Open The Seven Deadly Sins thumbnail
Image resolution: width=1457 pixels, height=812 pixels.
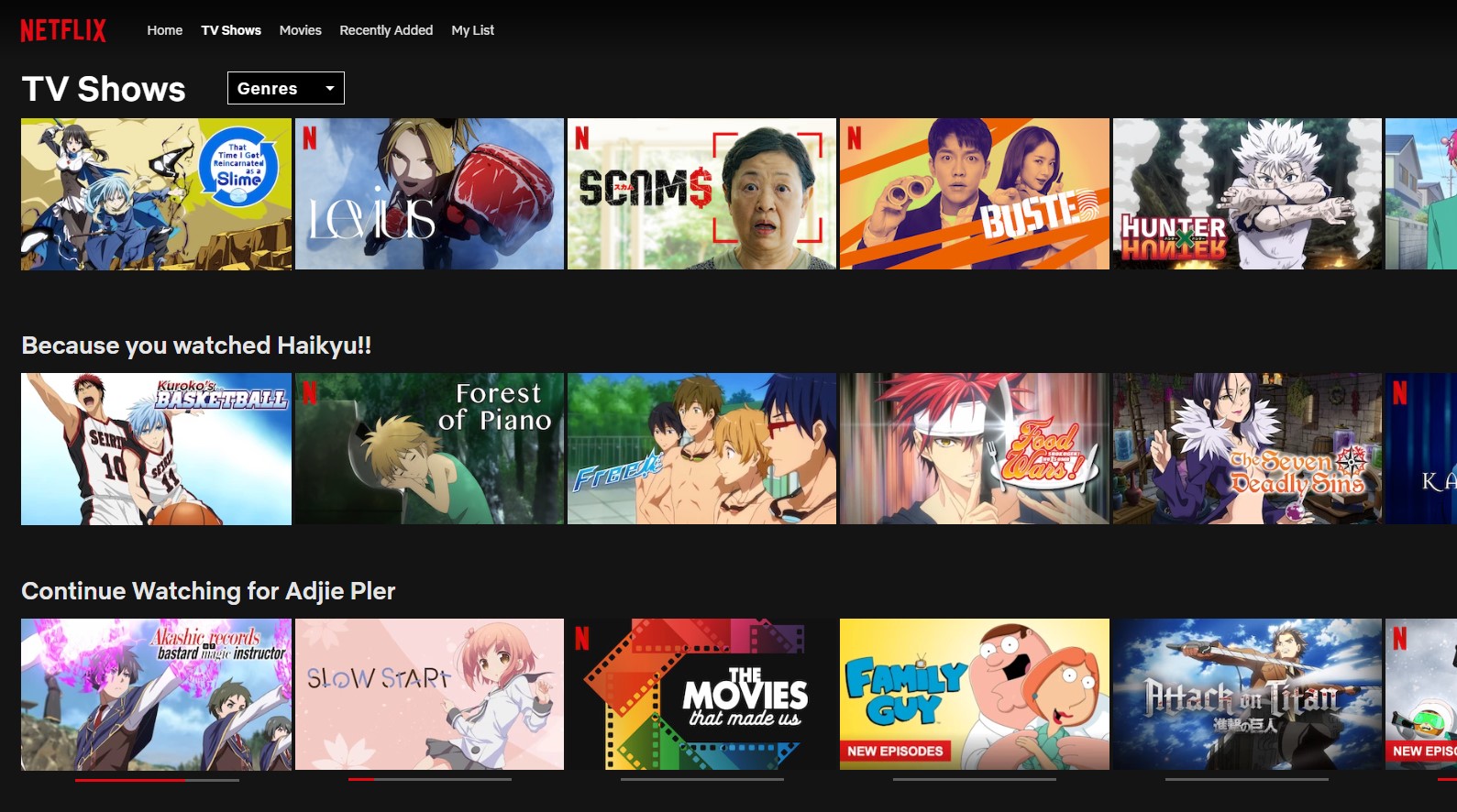[1247, 449]
